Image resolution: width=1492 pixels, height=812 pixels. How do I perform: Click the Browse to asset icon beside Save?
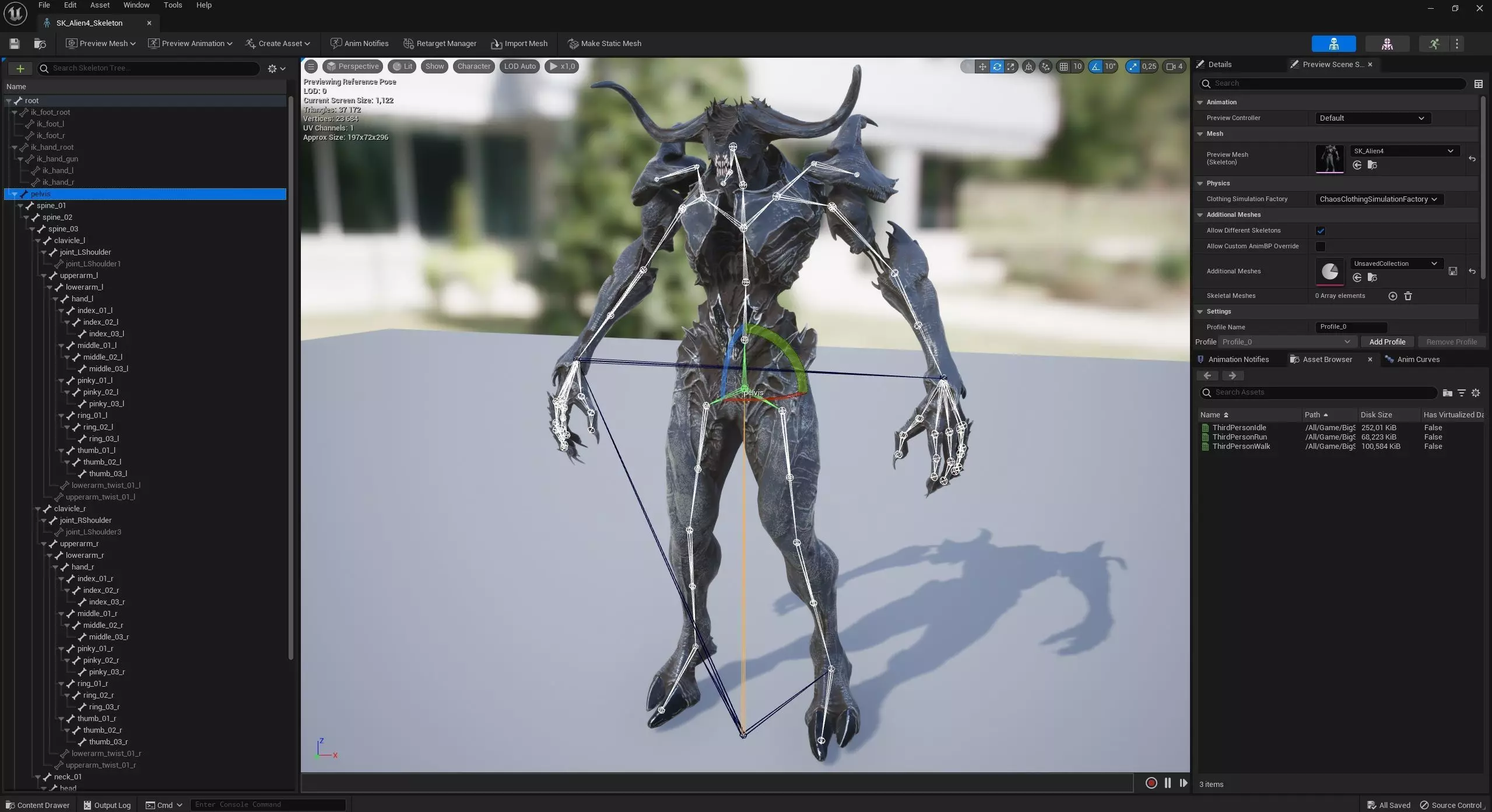point(40,44)
